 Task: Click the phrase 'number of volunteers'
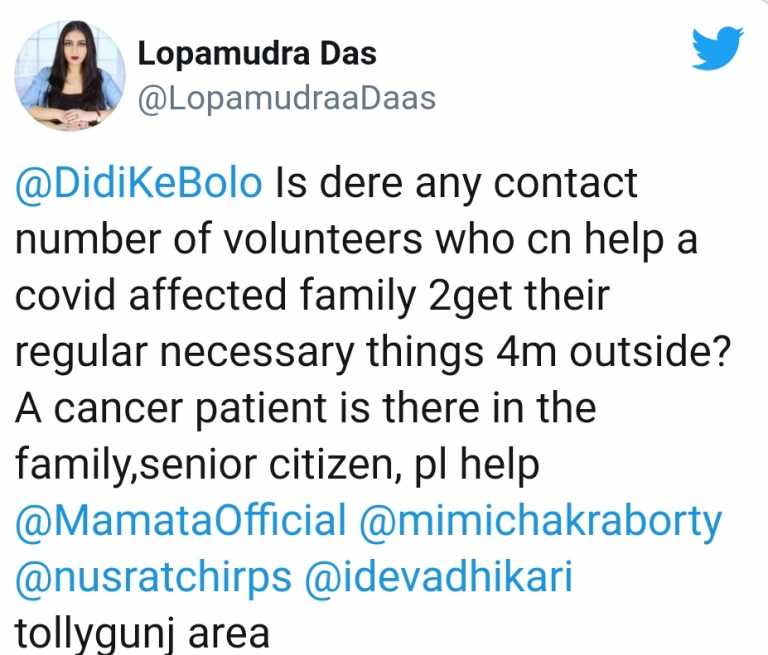tap(218, 240)
